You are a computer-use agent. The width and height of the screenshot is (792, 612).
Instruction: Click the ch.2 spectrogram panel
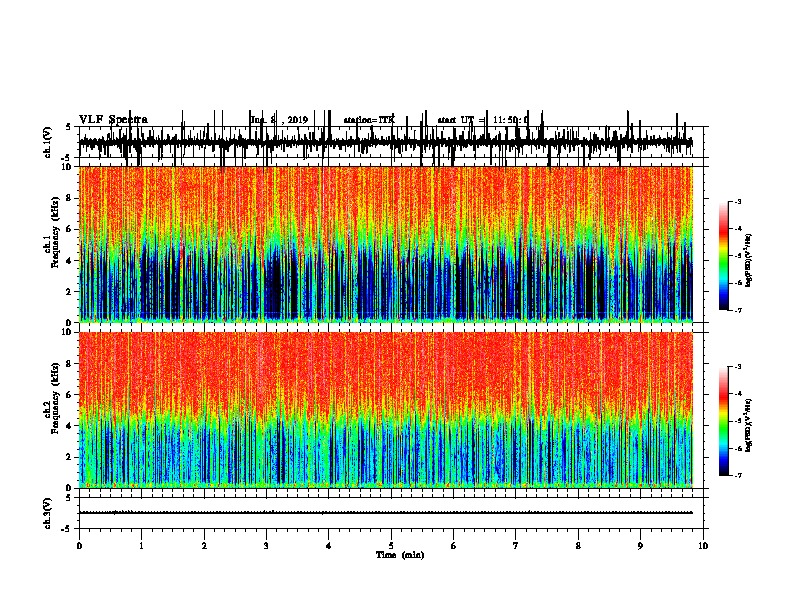pos(386,410)
